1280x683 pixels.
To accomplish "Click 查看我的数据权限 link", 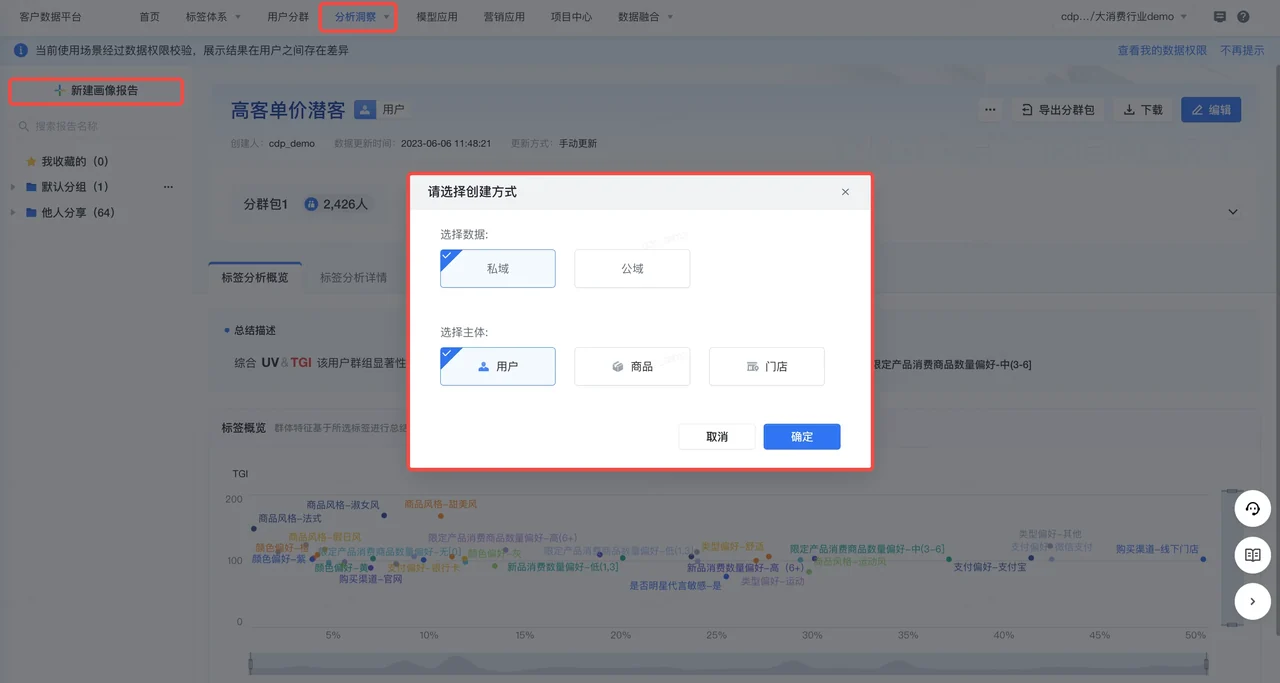I will coord(1162,50).
